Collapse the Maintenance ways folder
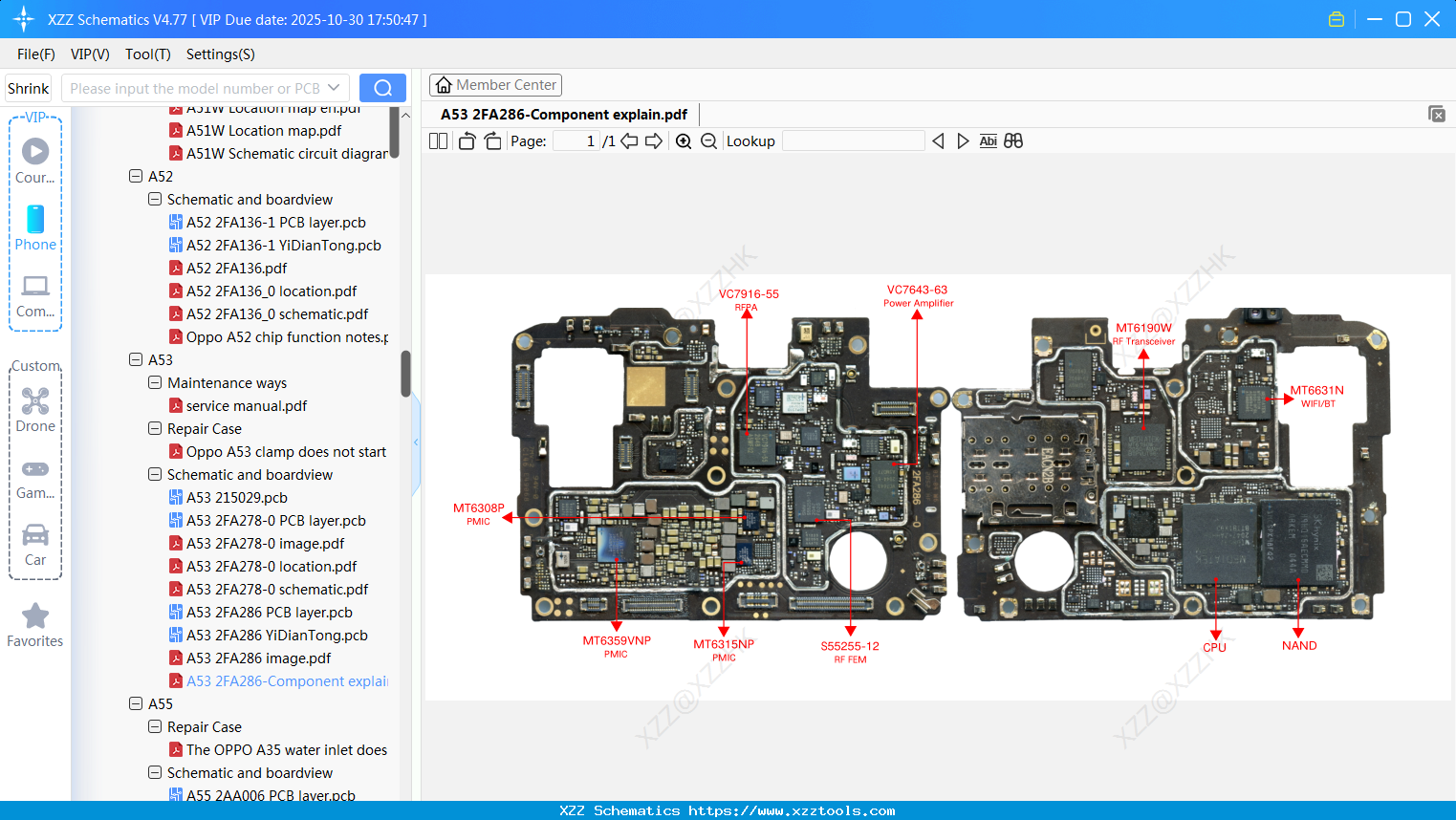1456x820 pixels. 155,383
